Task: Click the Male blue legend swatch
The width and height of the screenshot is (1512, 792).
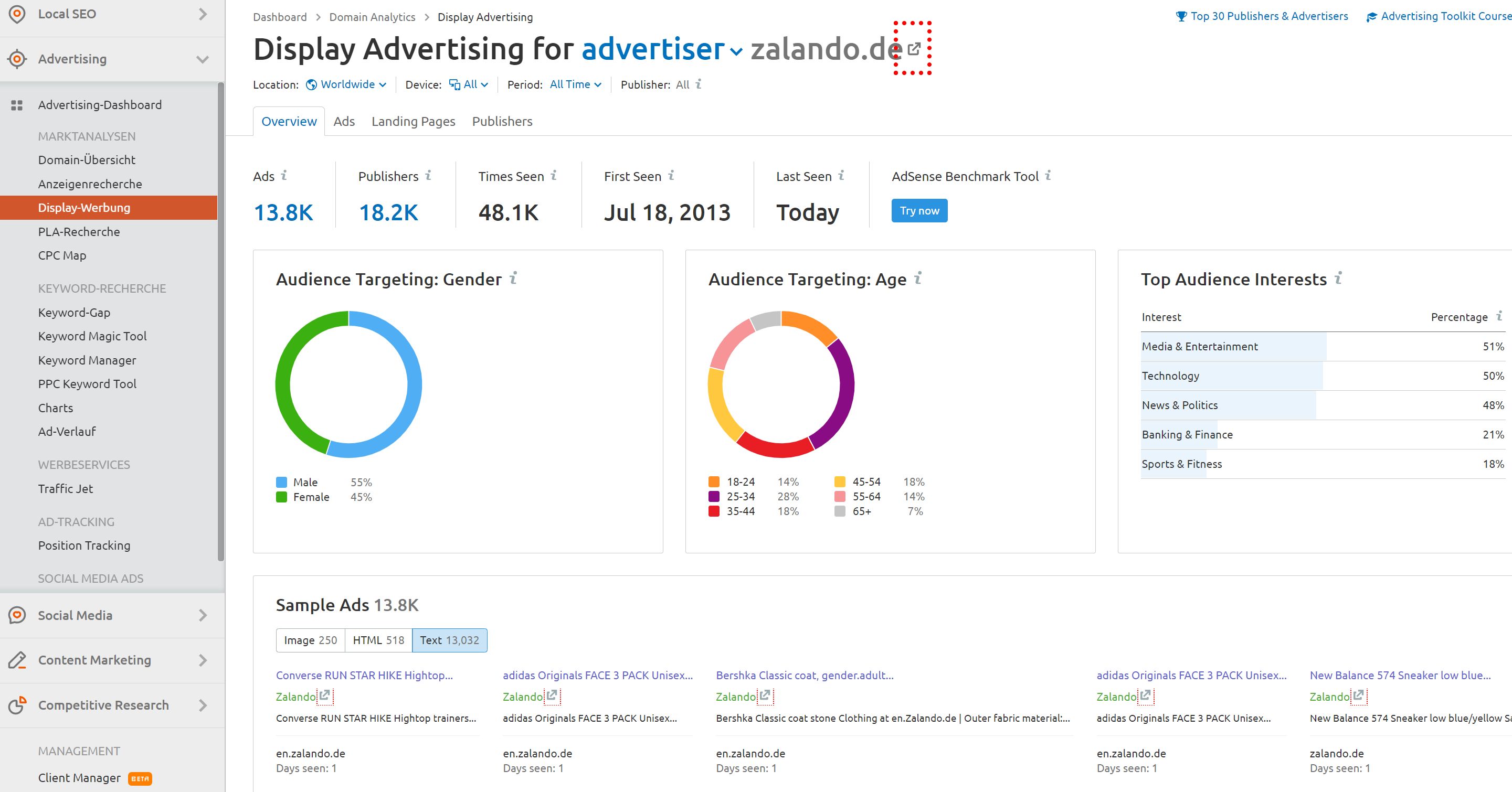Action: (282, 482)
